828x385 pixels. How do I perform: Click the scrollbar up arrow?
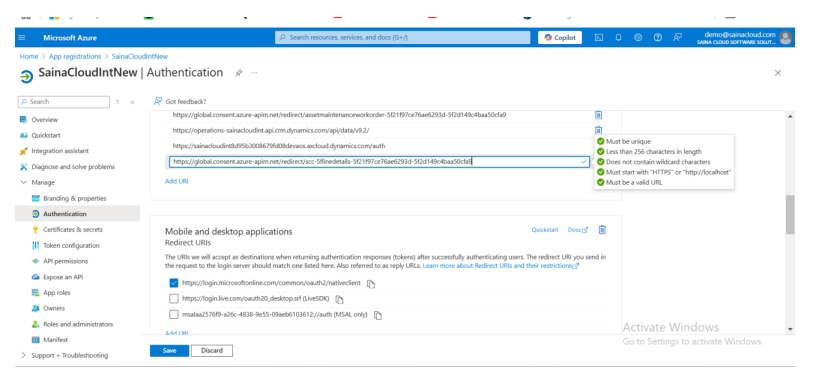pyautogui.click(x=790, y=116)
